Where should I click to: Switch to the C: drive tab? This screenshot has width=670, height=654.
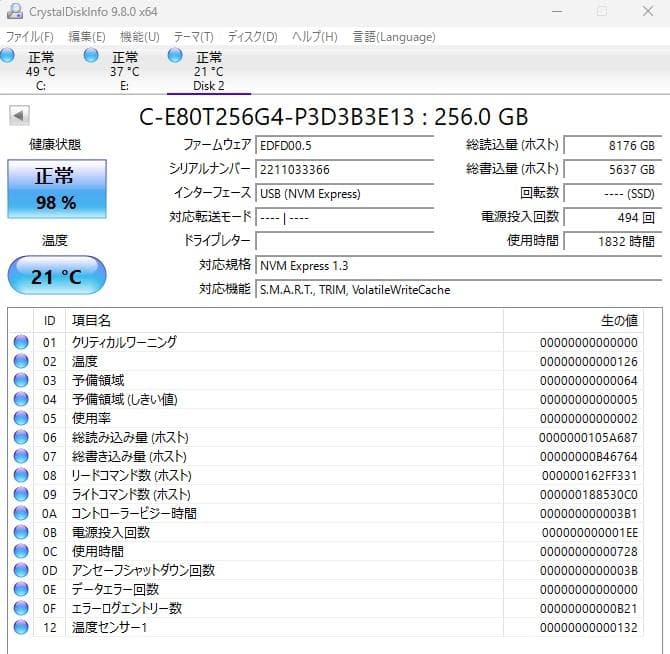pos(41,70)
